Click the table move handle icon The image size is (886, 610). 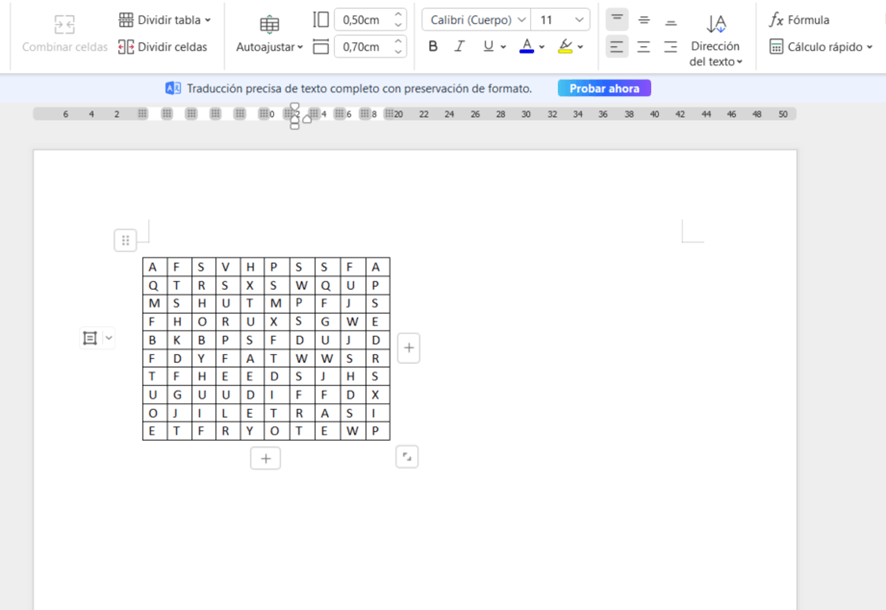[x=125, y=240]
